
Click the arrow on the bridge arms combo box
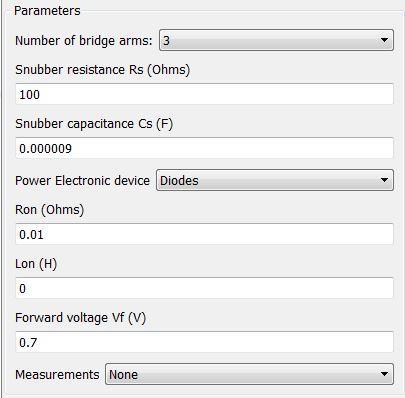[384, 40]
